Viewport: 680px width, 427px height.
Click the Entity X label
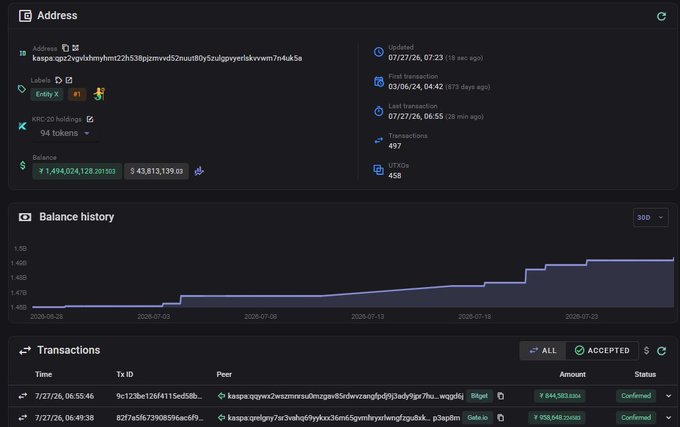[x=47, y=94]
